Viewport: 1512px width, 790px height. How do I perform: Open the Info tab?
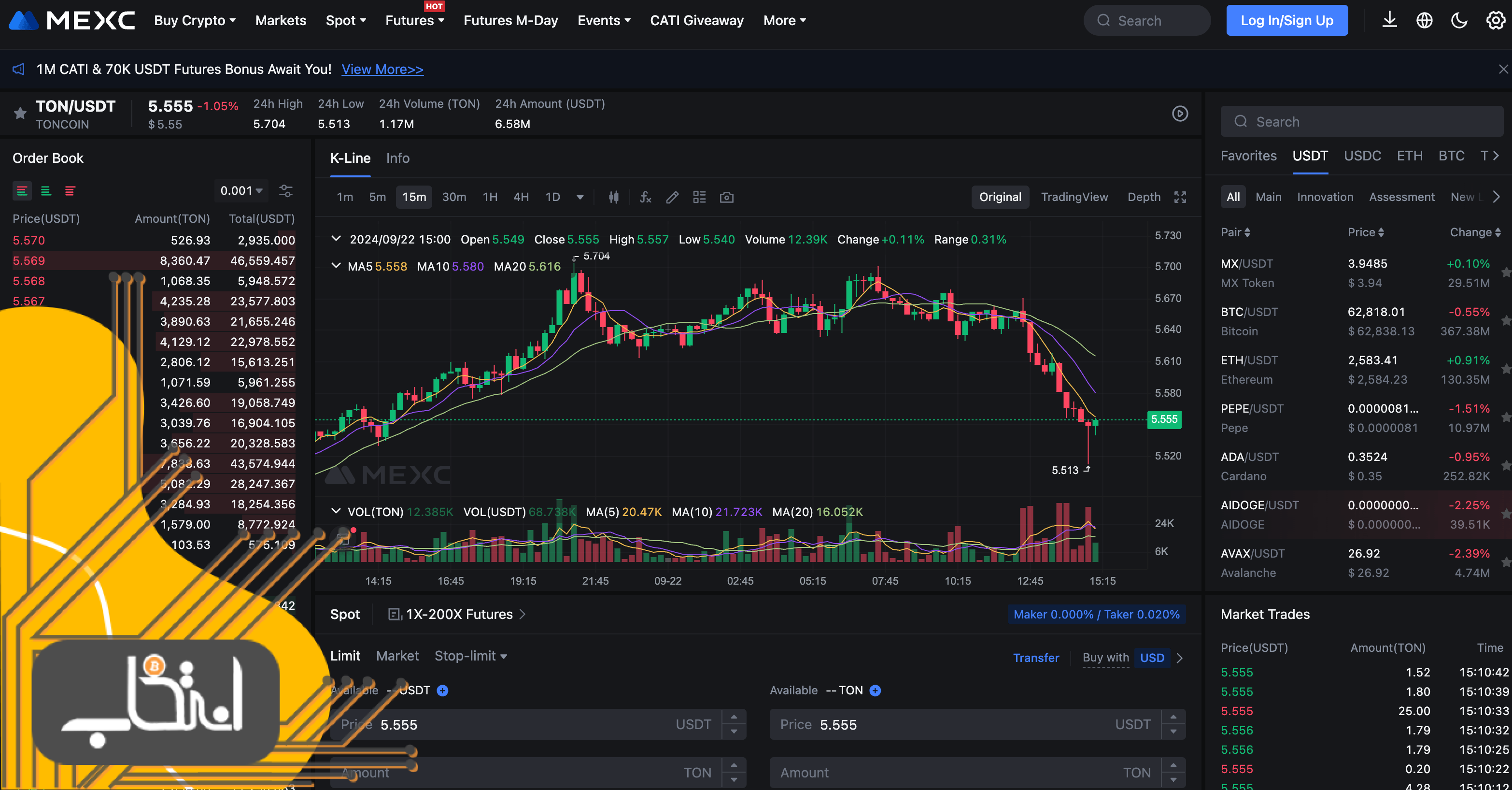[397, 158]
